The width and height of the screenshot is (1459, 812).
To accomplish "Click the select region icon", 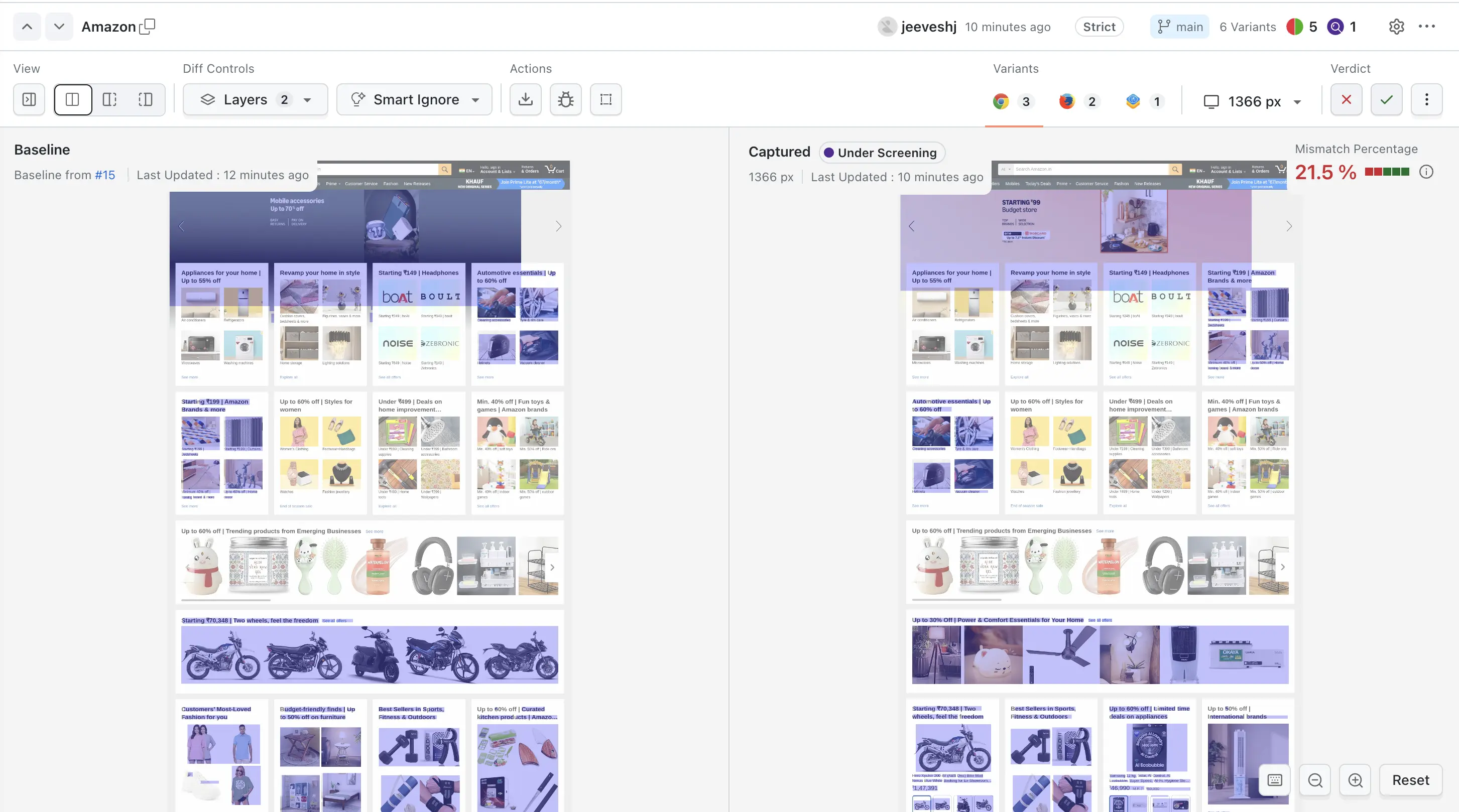I will pos(605,100).
